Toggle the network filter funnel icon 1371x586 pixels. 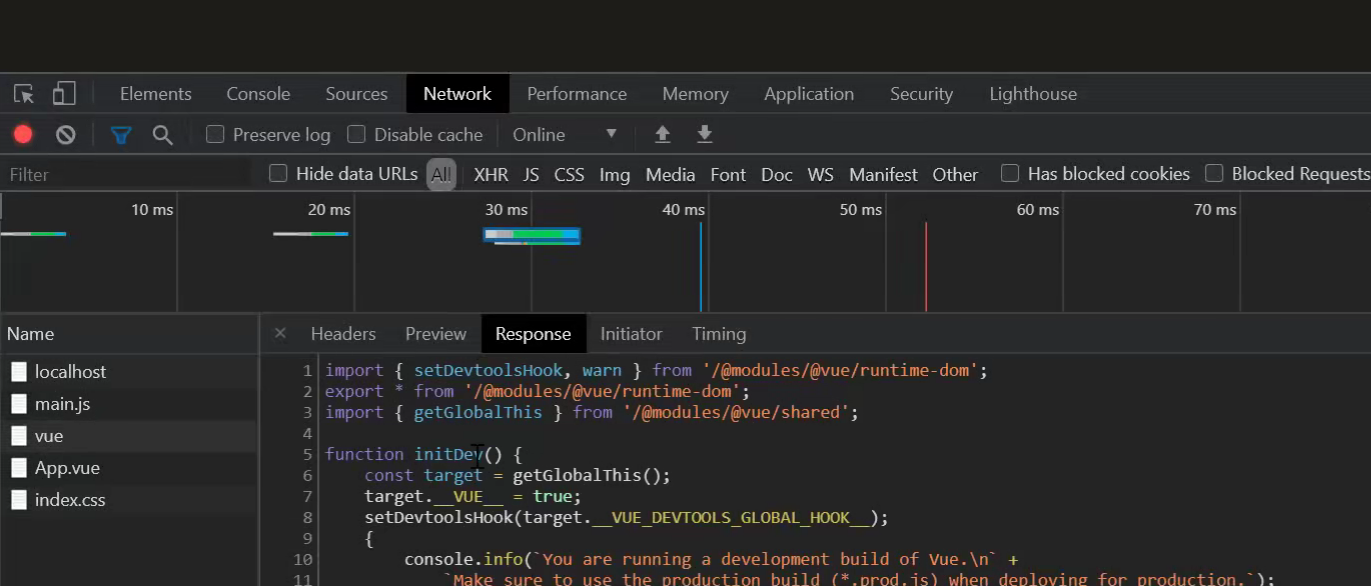coord(121,134)
